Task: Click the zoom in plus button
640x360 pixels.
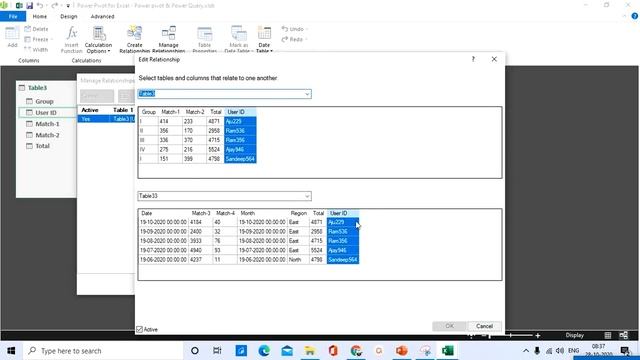Action: 538,336
